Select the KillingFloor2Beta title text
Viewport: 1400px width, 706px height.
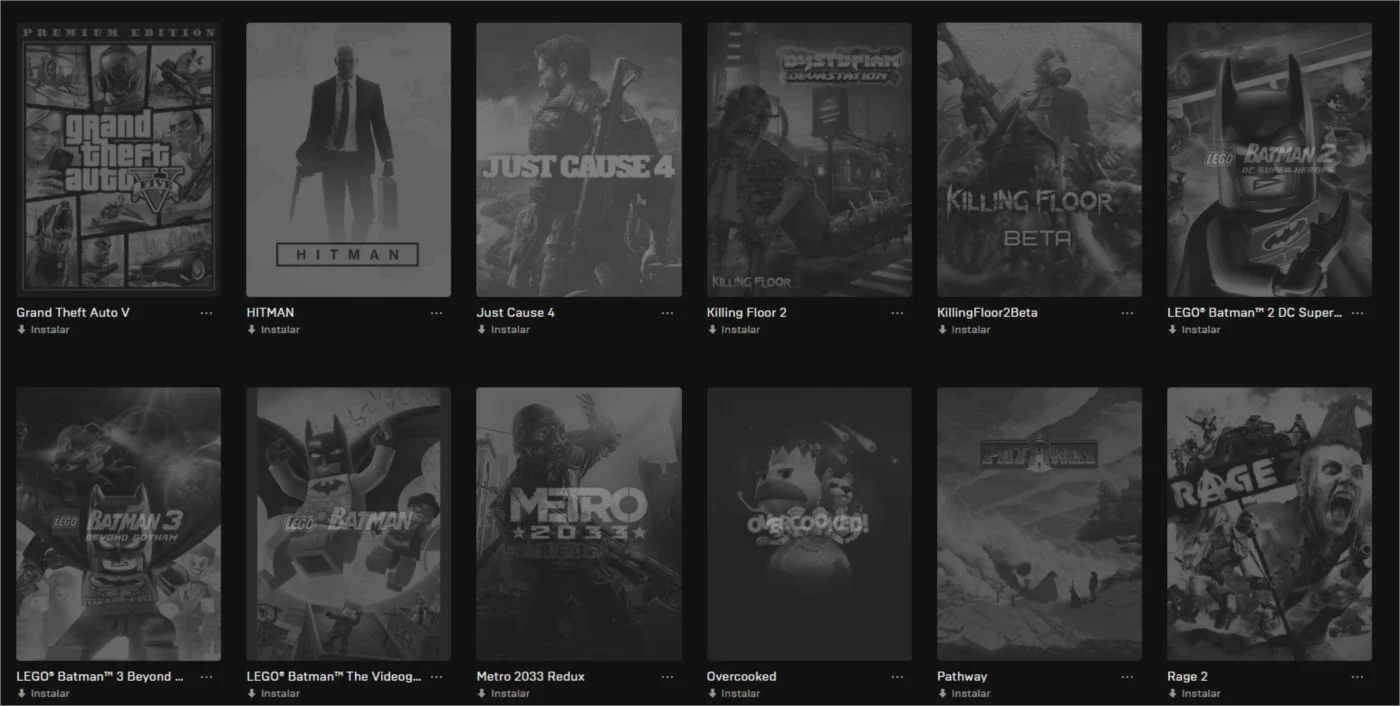987,313
